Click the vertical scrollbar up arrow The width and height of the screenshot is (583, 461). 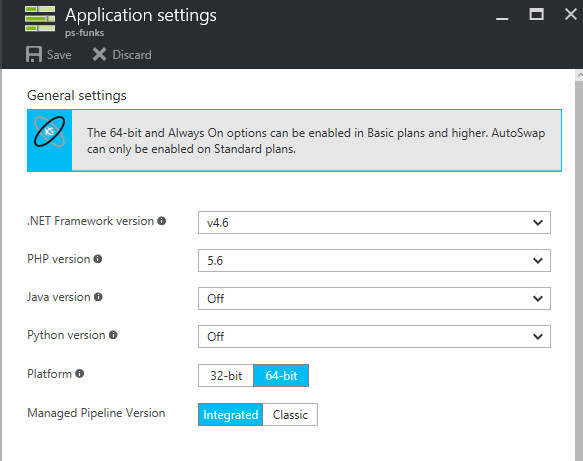pos(579,75)
